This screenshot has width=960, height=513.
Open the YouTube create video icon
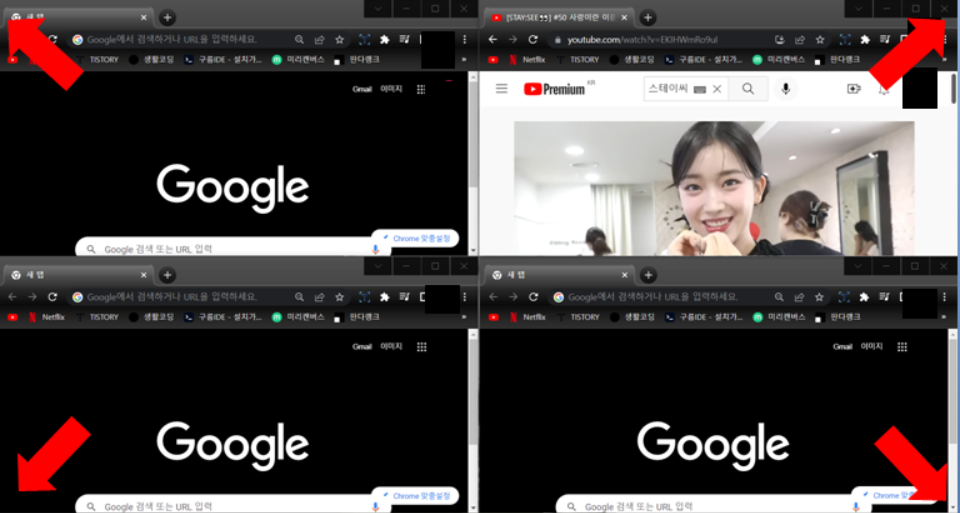pos(853,89)
